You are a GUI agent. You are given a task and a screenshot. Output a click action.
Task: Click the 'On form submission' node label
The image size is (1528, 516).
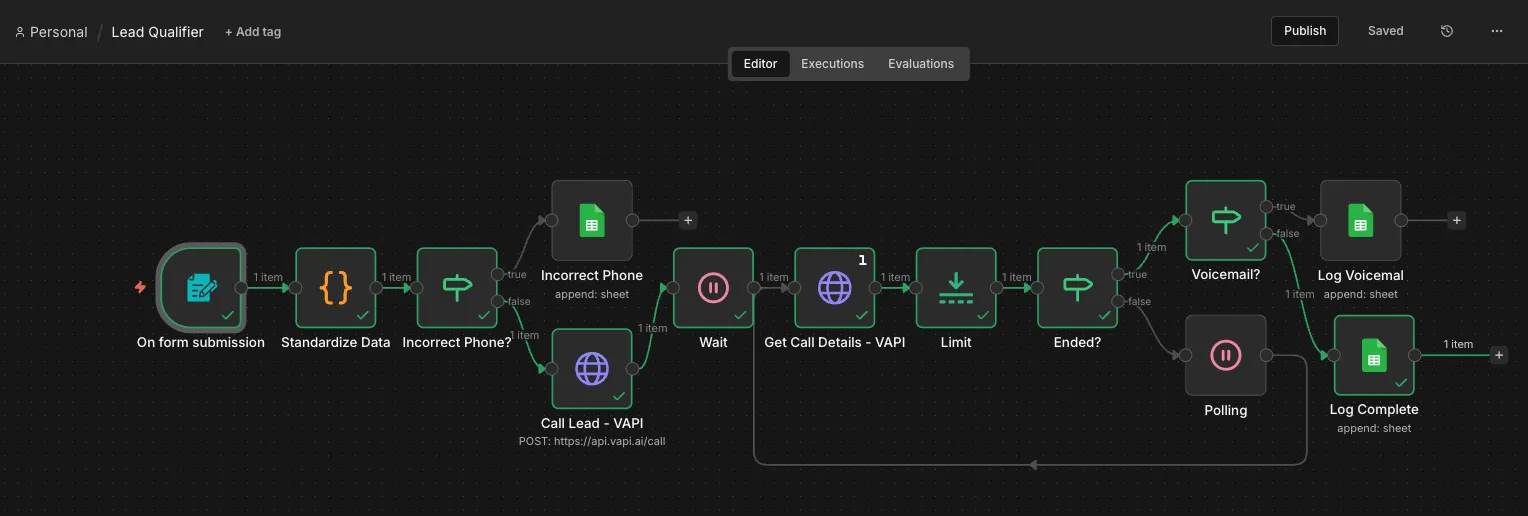[x=201, y=342]
